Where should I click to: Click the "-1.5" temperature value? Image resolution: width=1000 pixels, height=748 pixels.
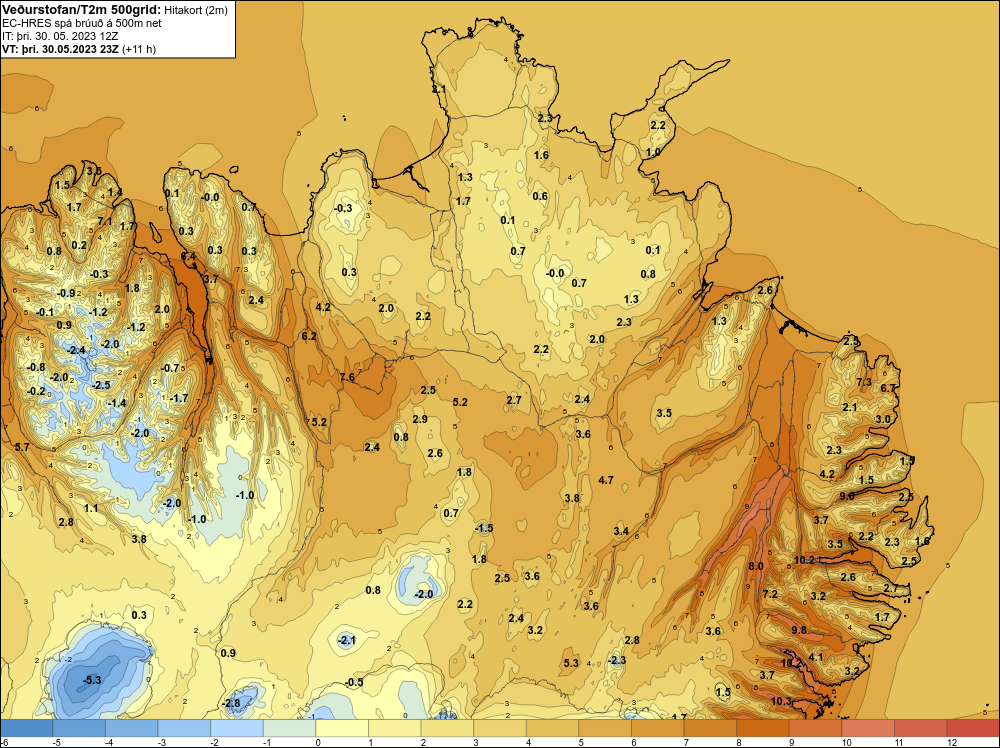click(484, 528)
